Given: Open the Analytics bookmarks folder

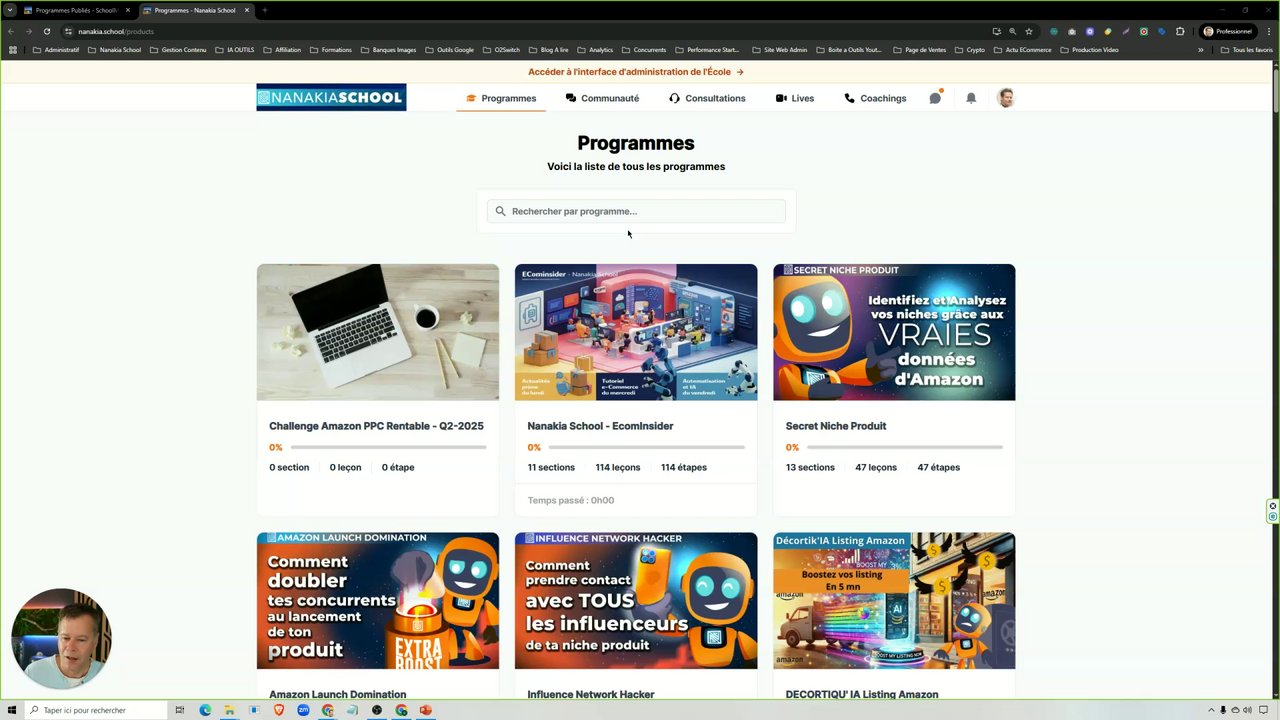Looking at the screenshot, I should pyautogui.click(x=595, y=50).
